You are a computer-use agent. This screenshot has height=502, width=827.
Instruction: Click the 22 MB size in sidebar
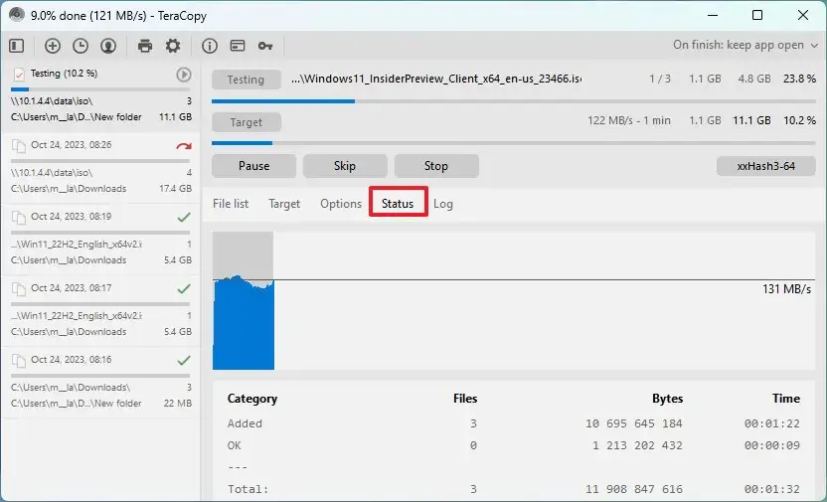[178, 403]
